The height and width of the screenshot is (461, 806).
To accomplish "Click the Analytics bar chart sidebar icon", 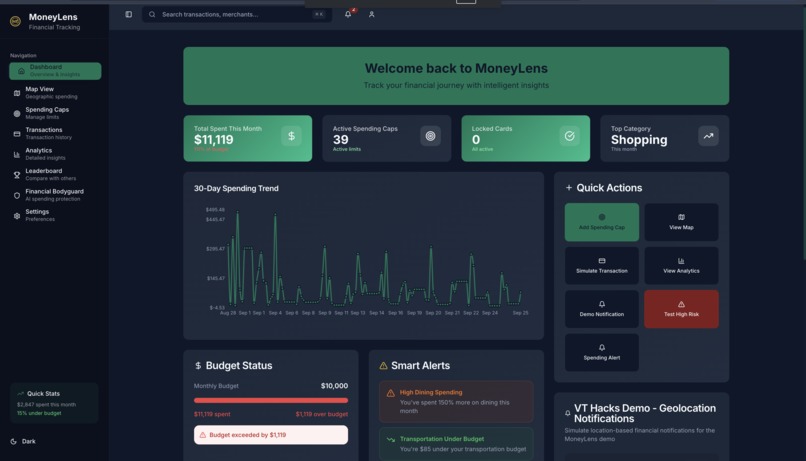I will (x=17, y=154).
